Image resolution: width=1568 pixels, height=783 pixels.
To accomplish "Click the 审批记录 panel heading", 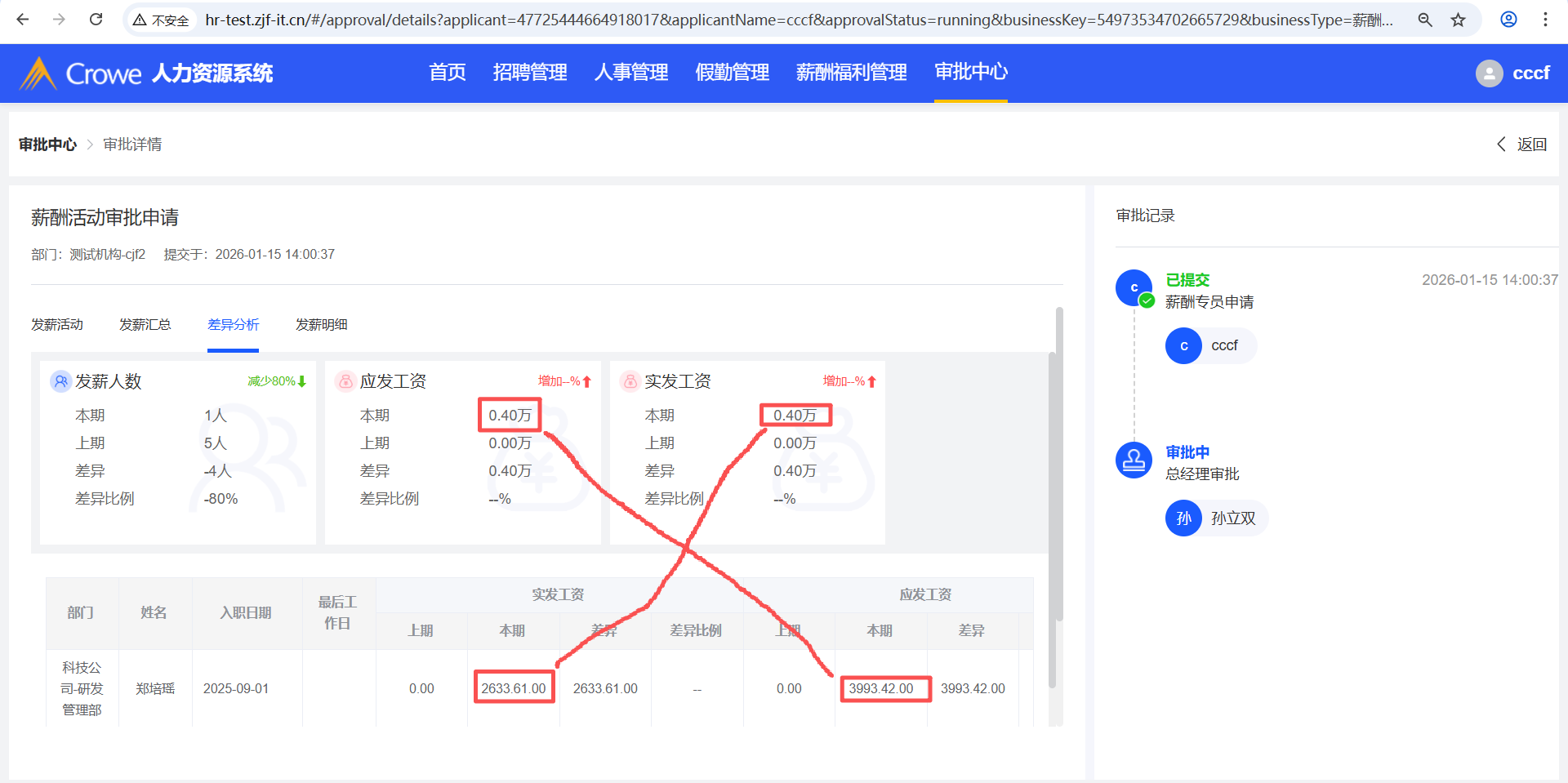I will pyautogui.click(x=1145, y=216).
